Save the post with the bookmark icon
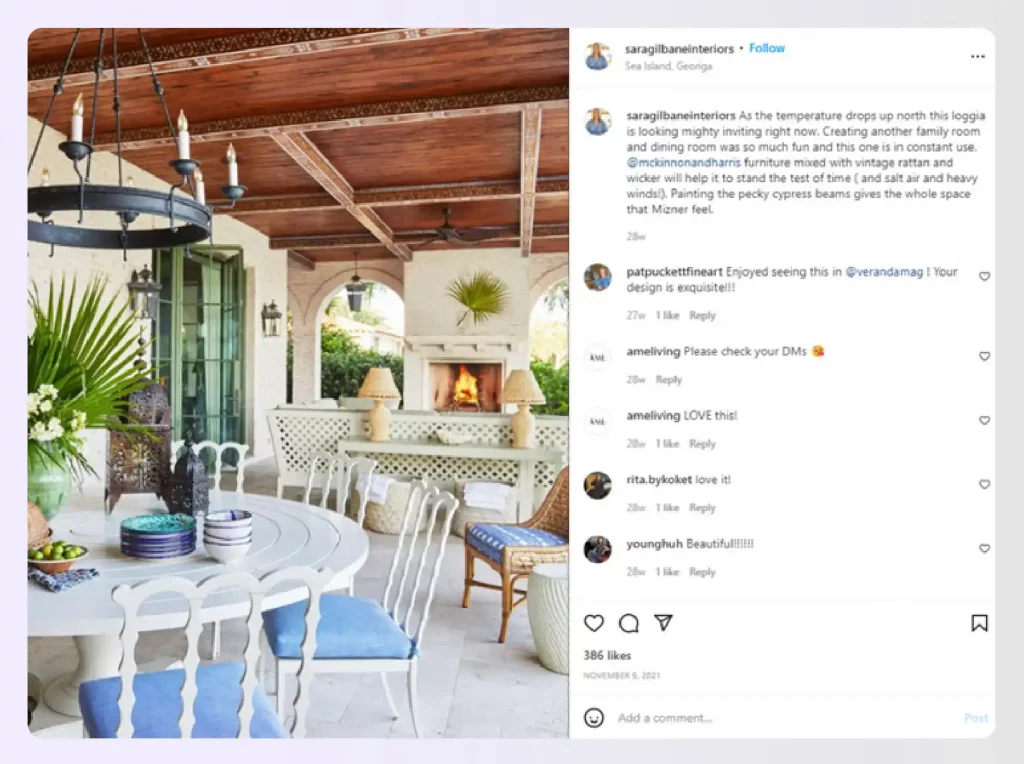1024x764 pixels. [x=979, y=623]
